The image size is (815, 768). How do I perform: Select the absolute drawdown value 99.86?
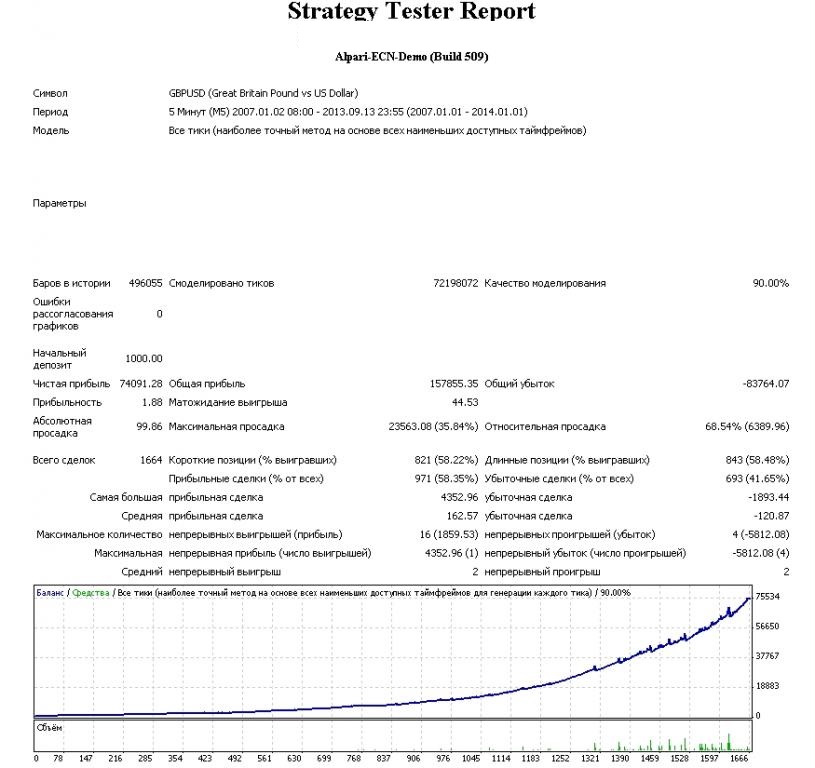[149, 427]
